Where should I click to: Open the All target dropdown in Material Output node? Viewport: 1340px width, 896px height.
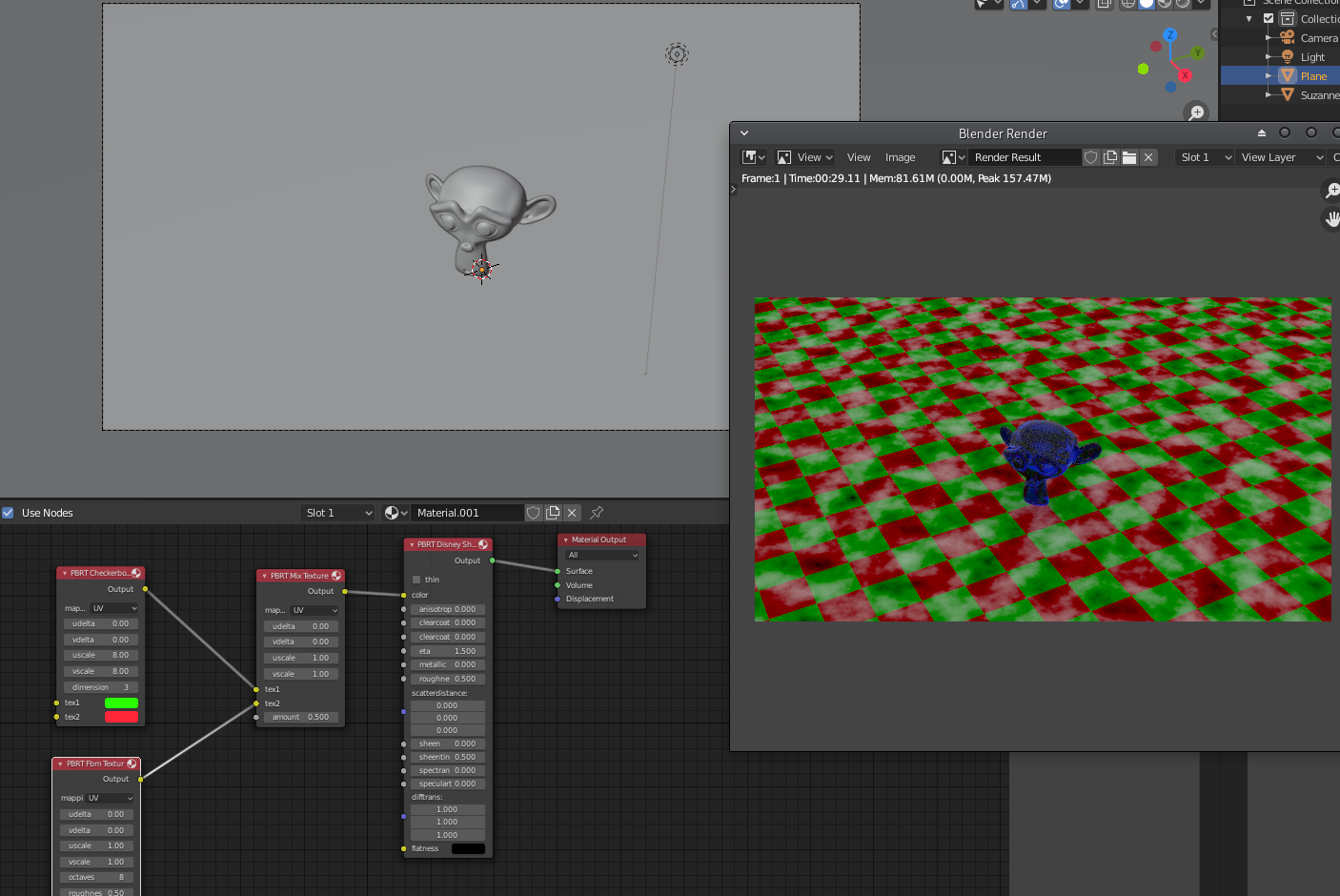(602, 555)
